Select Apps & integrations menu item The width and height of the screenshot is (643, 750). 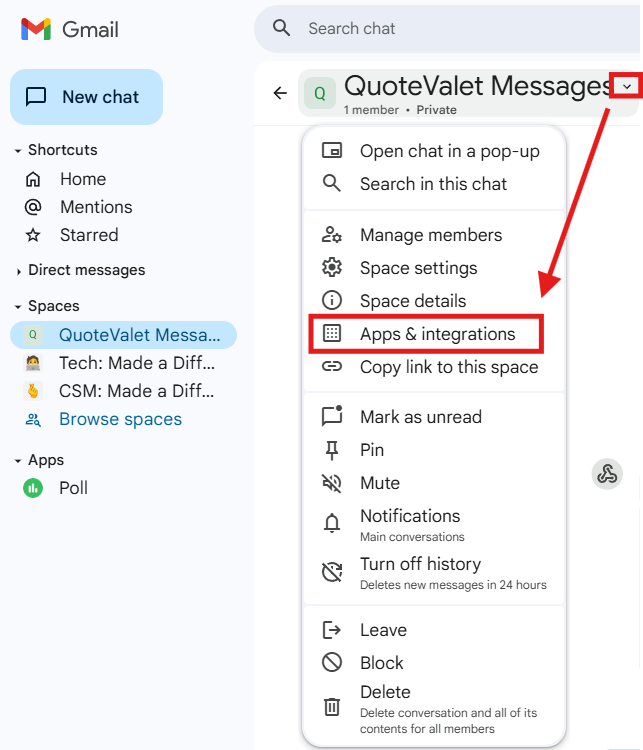pyautogui.click(x=437, y=334)
